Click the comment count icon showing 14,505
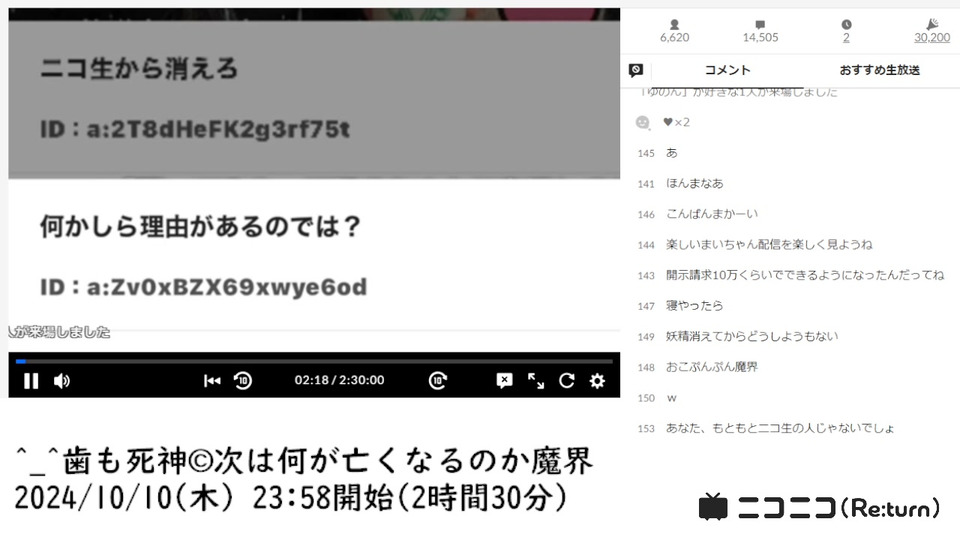This screenshot has height=540, width=960. 760,24
